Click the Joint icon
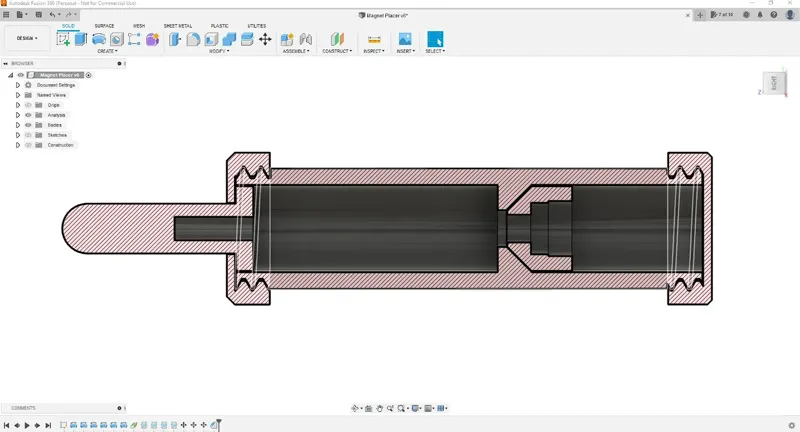The image size is (800, 432). tap(306, 39)
